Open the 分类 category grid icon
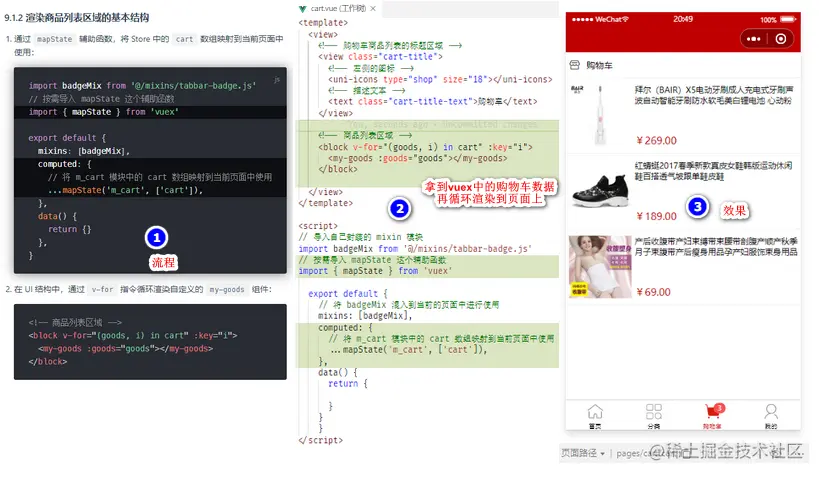 click(653, 412)
